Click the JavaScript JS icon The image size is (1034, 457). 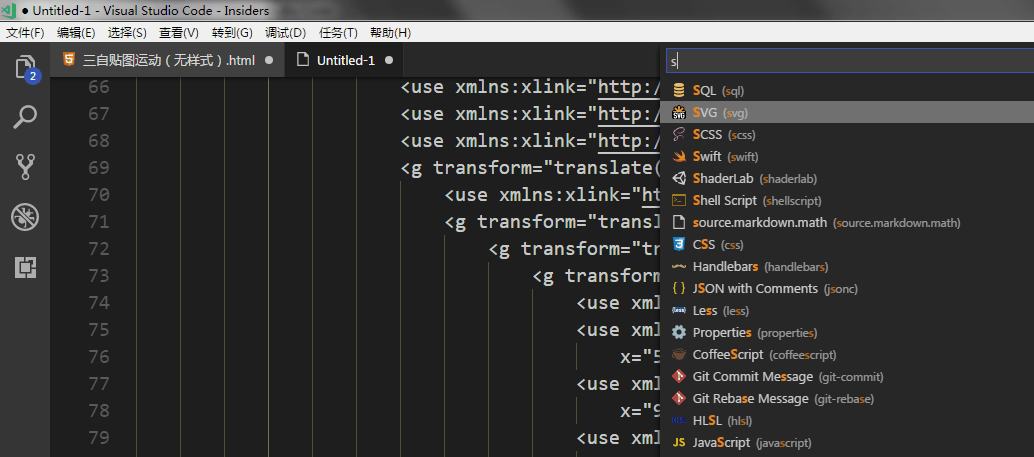point(679,442)
